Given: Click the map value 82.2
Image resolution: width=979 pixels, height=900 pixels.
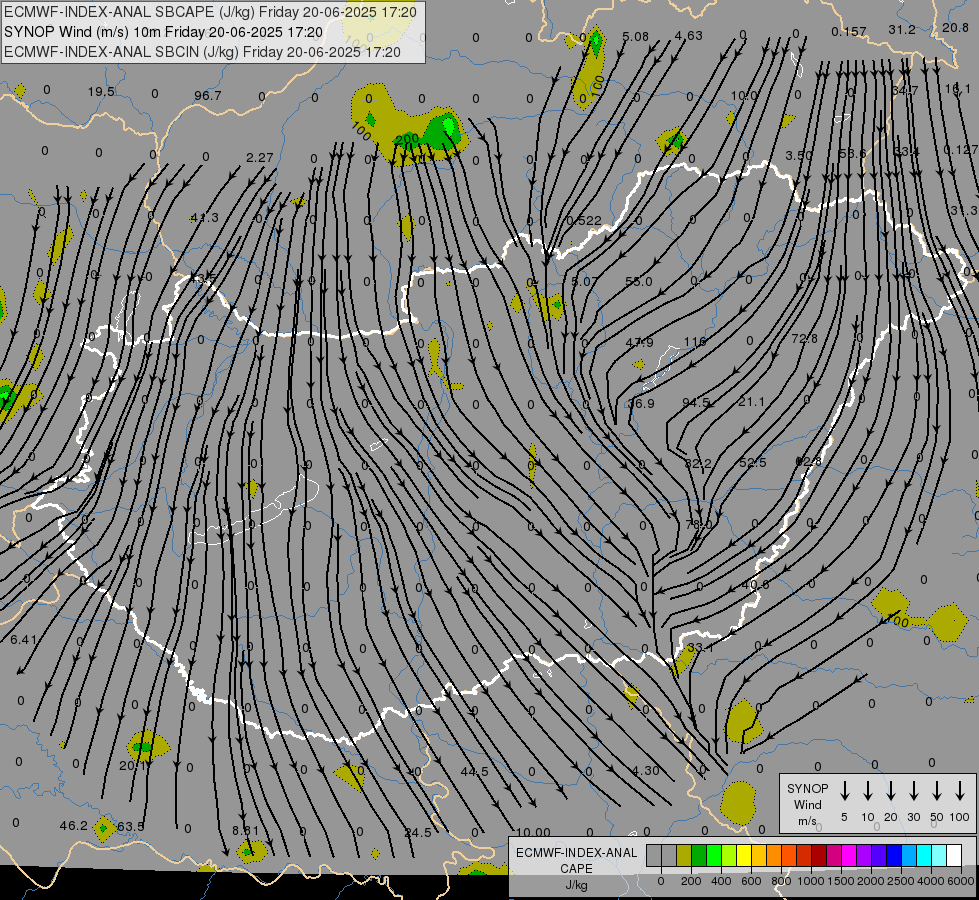Looking at the screenshot, I should pyautogui.click(x=698, y=463).
